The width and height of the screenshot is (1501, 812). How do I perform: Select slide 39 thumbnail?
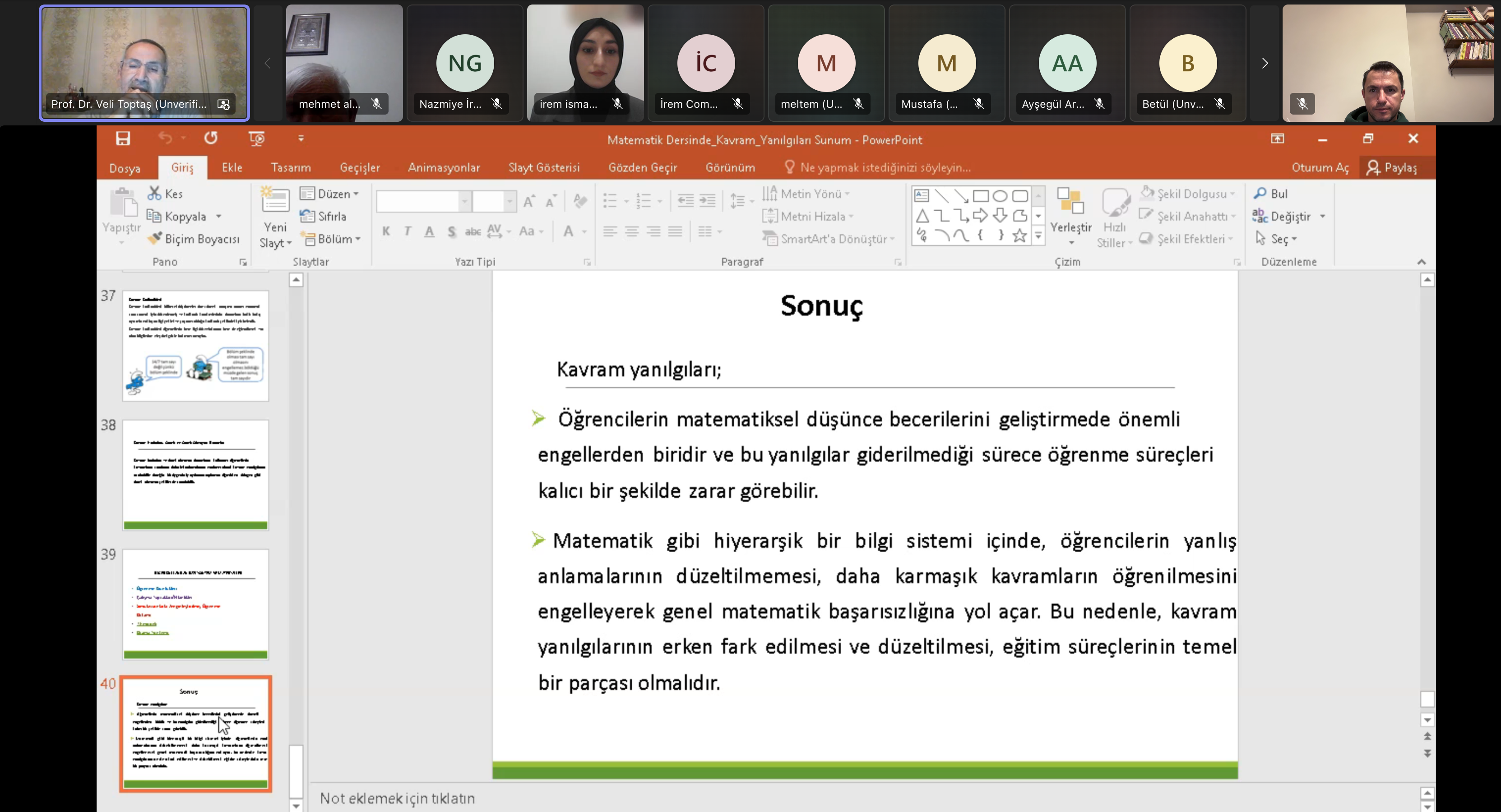click(x=195, y=604)
